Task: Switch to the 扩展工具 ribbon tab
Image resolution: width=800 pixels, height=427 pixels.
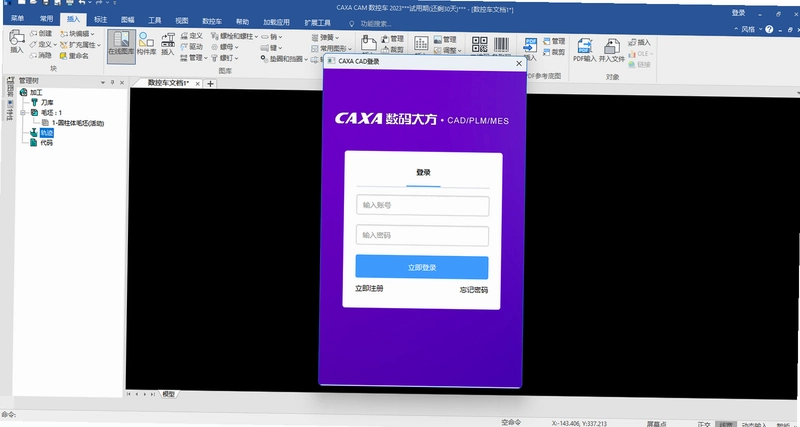Action: coord(317,23)
